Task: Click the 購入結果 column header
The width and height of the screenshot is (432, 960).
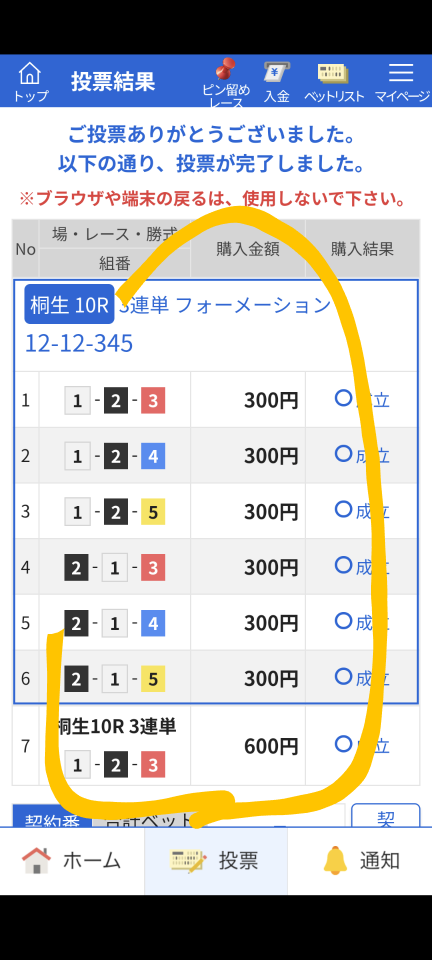Action: (362, 249)
